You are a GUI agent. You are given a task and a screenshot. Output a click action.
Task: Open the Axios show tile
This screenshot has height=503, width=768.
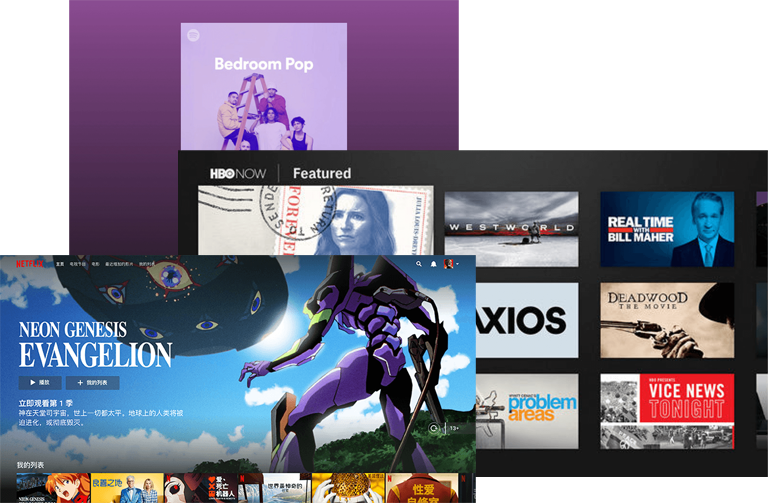point(527,320)
